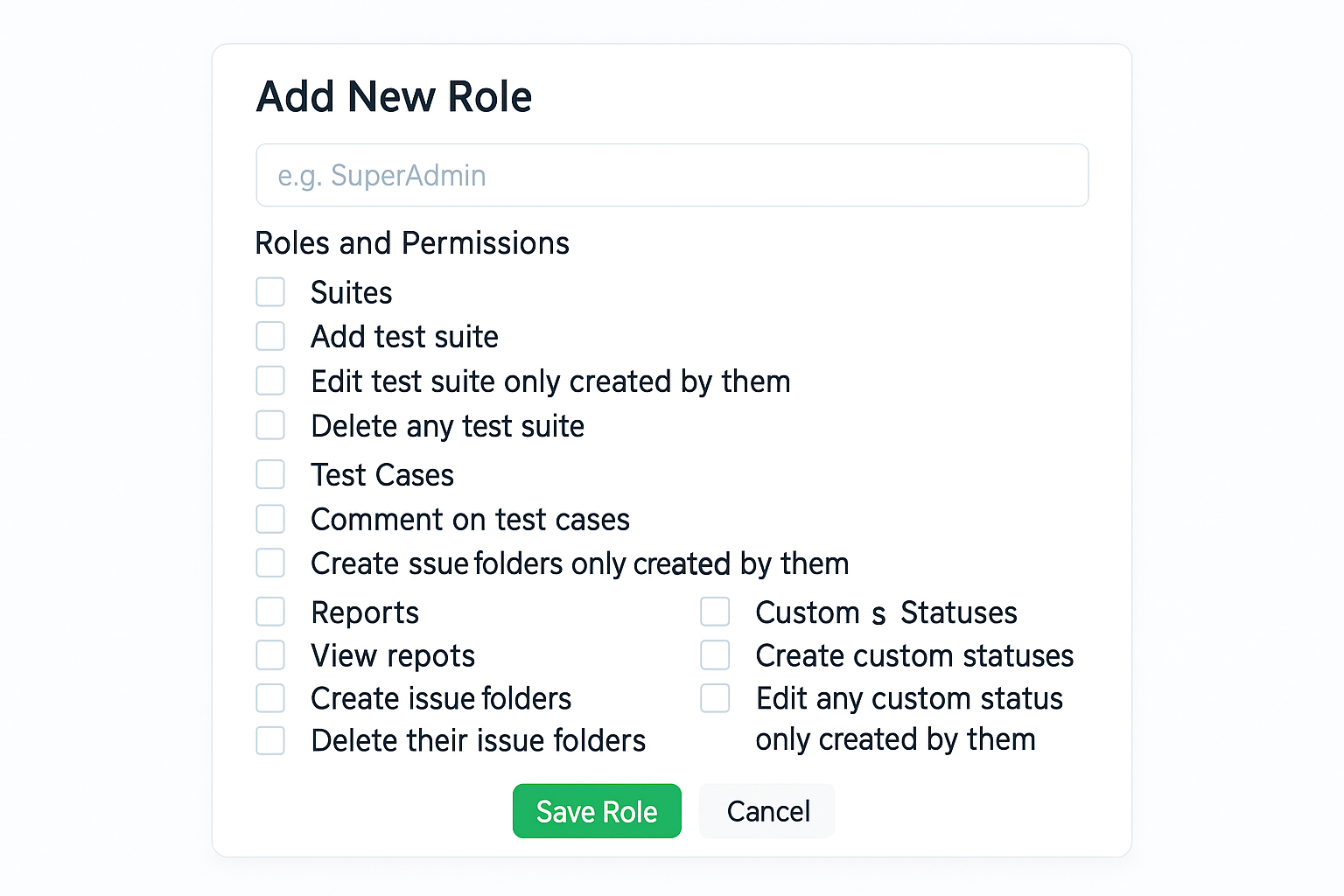Check creating issue folders only created by them
This screenshot has width=1344, height=896.
coord(270,563)
